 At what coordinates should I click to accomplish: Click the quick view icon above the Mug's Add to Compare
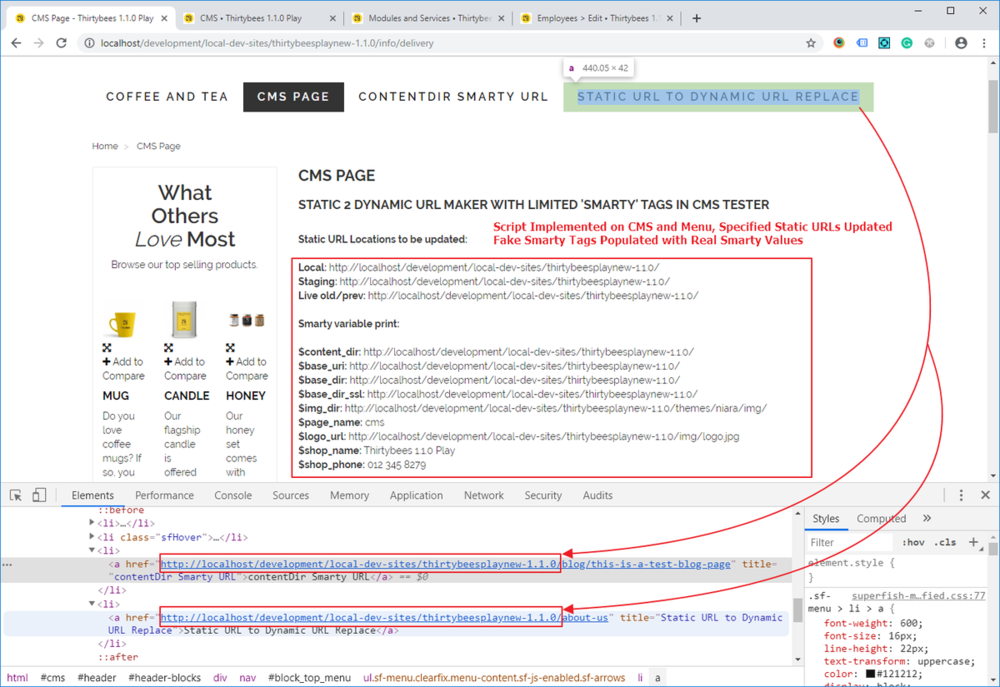click(107, 348)
